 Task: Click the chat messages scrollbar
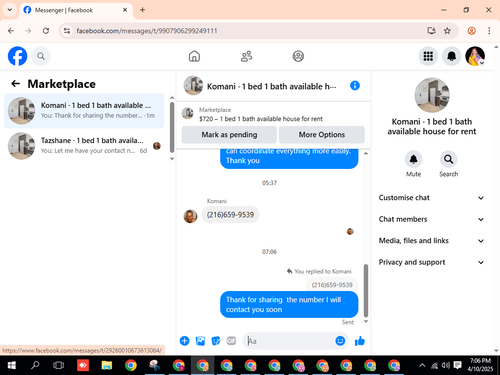pyautogui.click(x=366, y=290)
